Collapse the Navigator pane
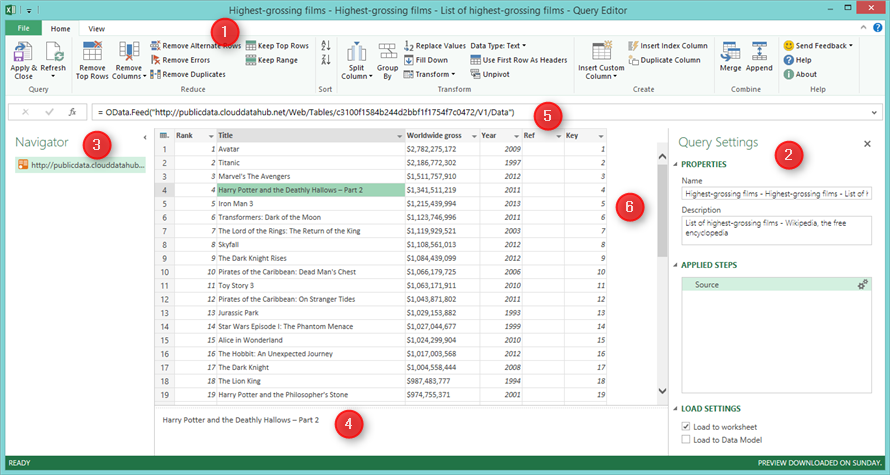 point(144,136)
